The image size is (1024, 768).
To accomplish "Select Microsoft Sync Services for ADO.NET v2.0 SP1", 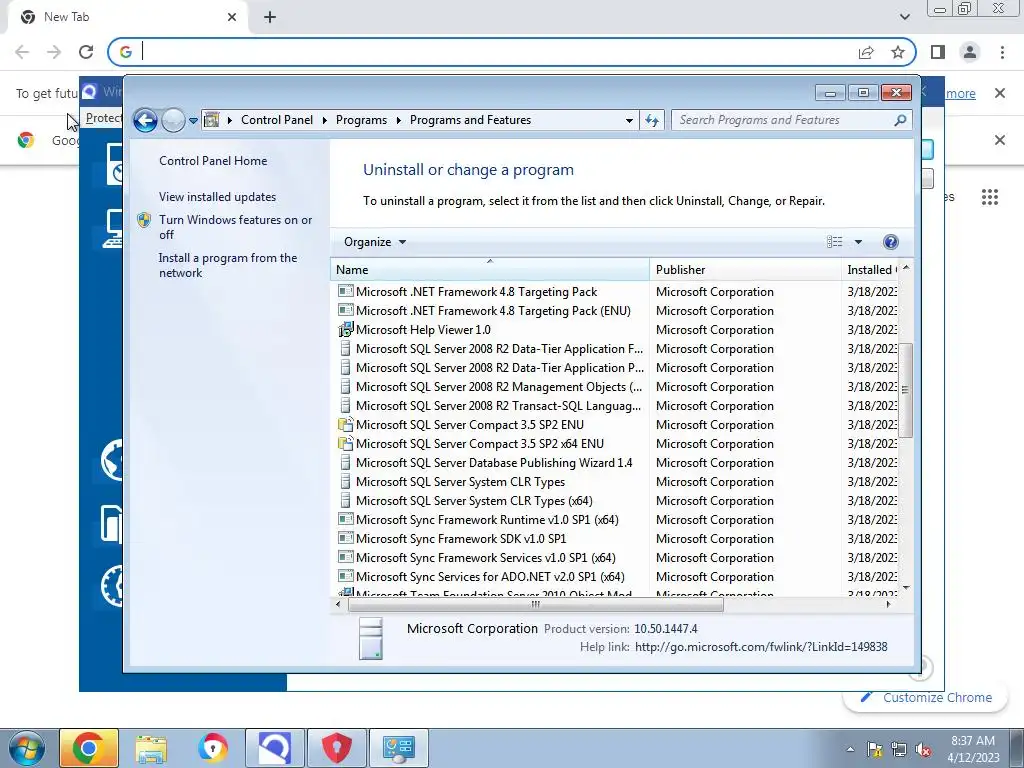I will click(490, 577).
